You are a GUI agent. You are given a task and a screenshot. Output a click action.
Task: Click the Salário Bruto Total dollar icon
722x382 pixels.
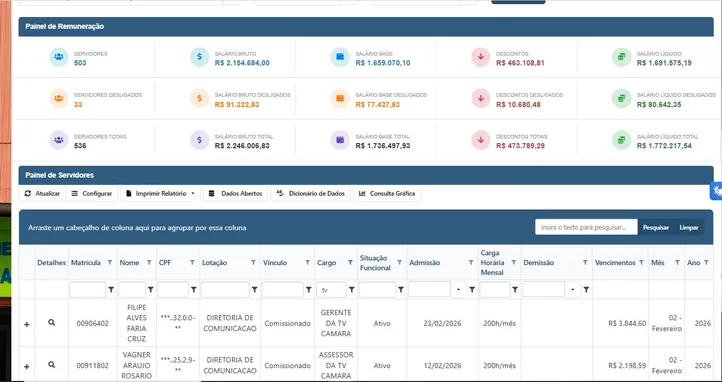point(199,140)
